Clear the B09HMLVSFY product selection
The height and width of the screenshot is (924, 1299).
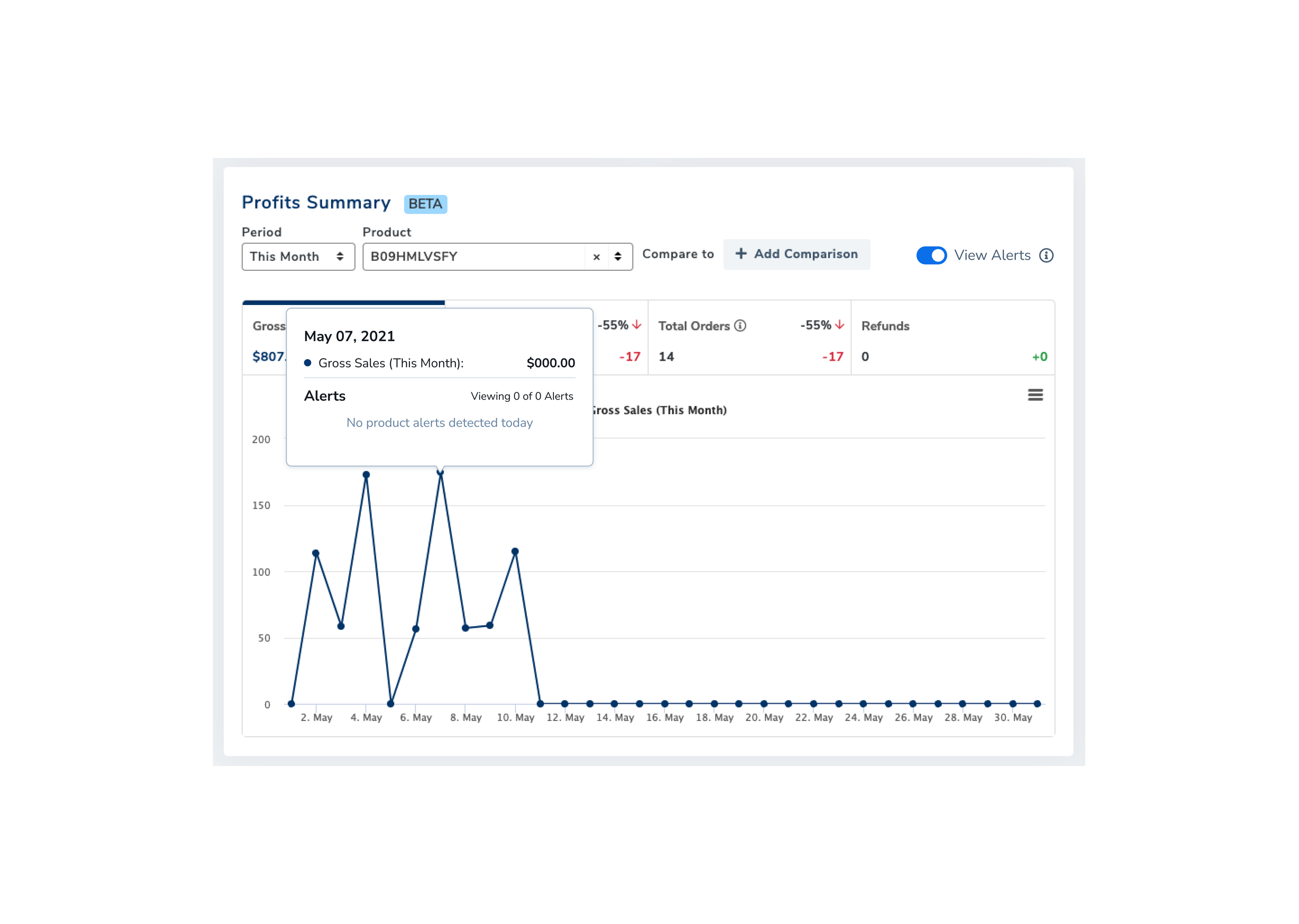[x=597, y=257]
